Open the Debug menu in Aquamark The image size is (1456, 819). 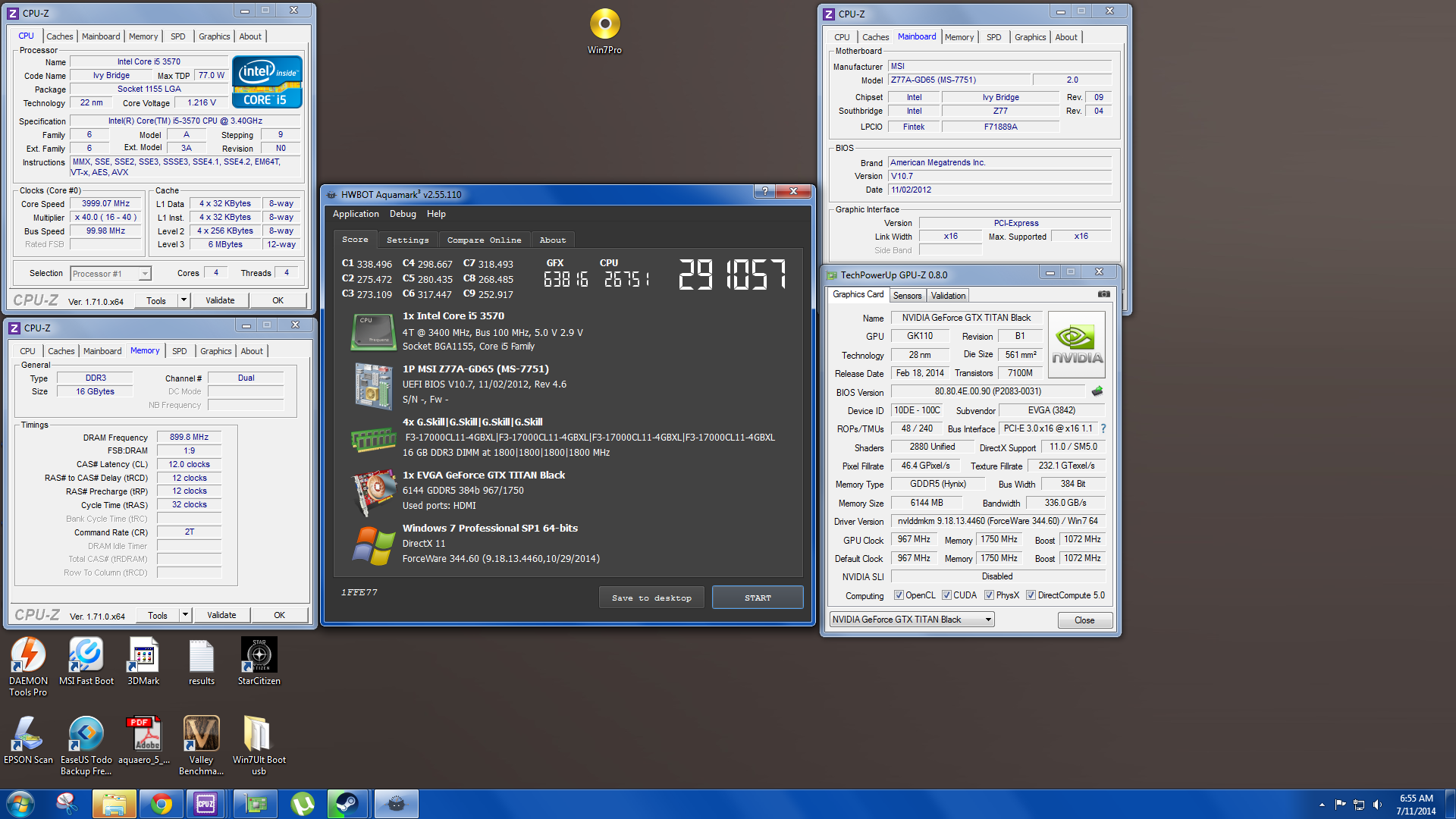[x=403, y=214]
